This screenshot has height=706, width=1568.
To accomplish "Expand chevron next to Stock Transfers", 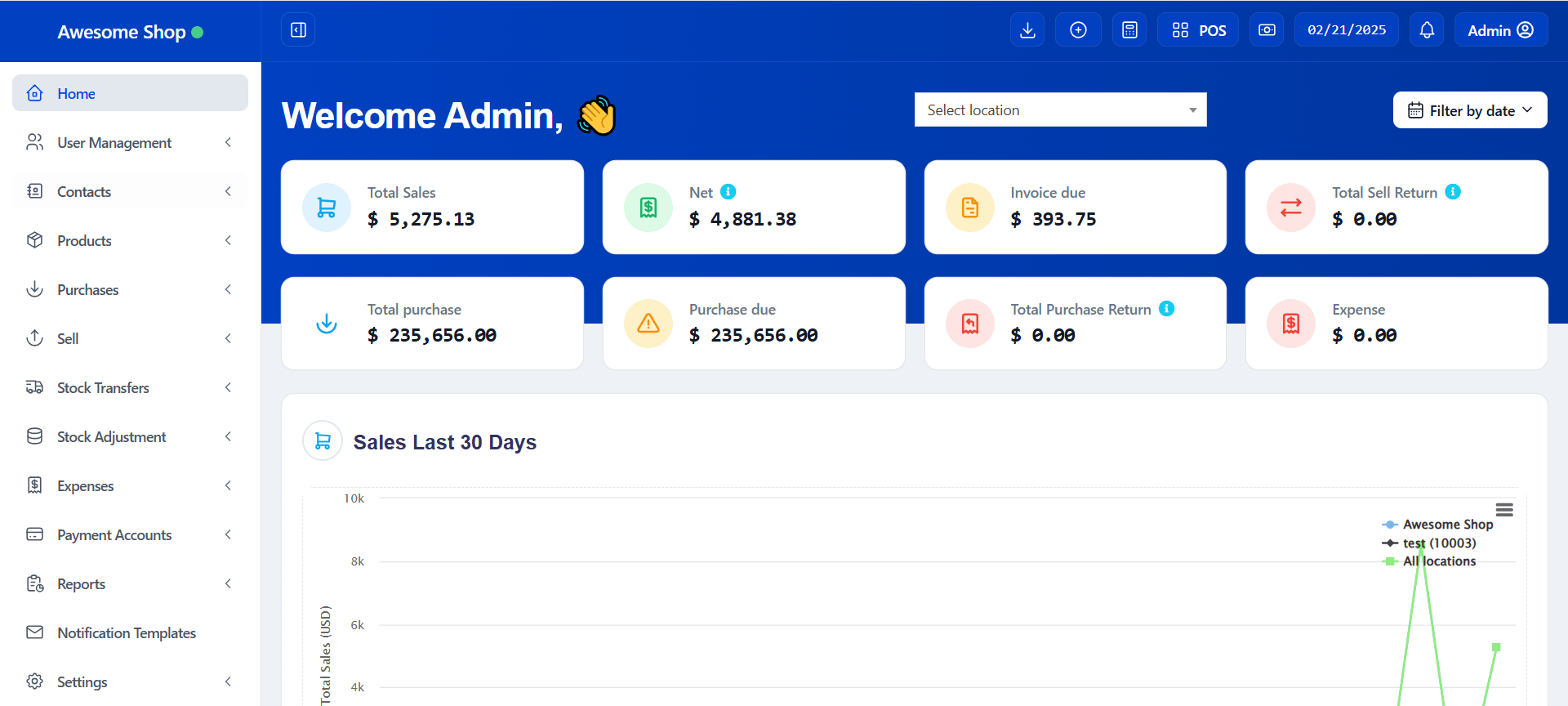I will tap(228, 387).
